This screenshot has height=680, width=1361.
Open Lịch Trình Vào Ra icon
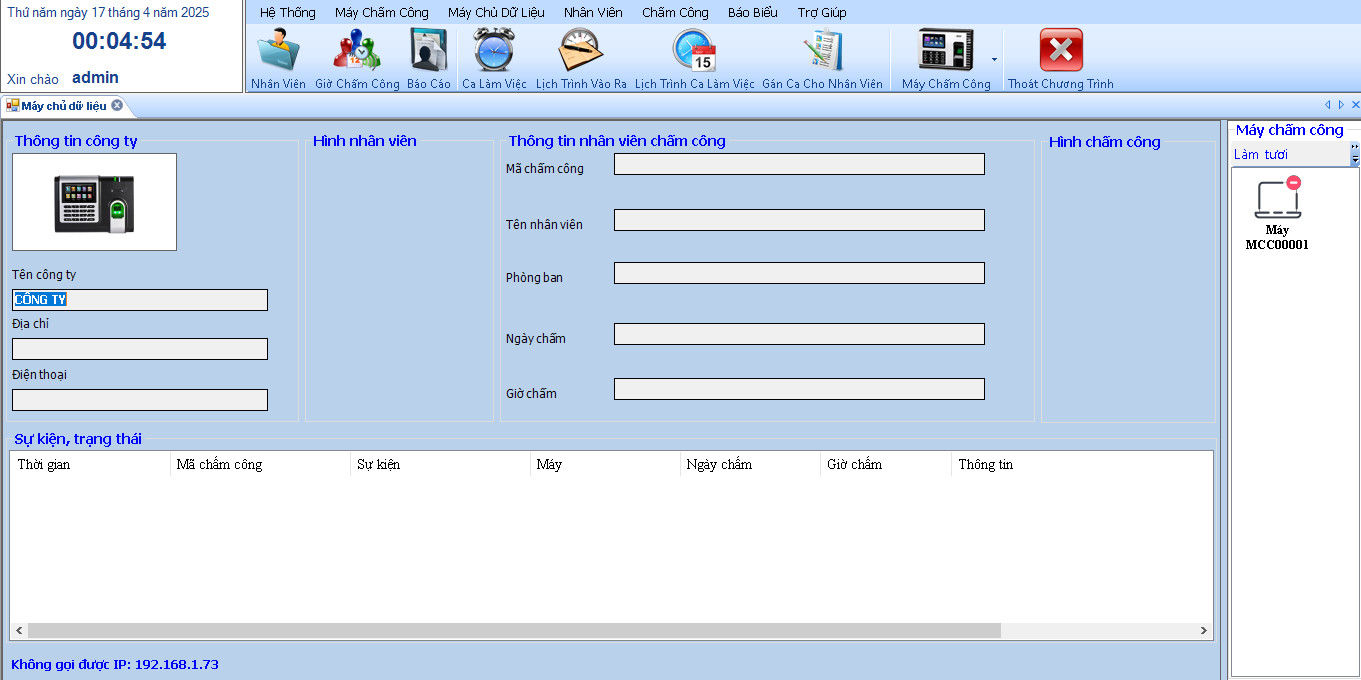(581, 52)
